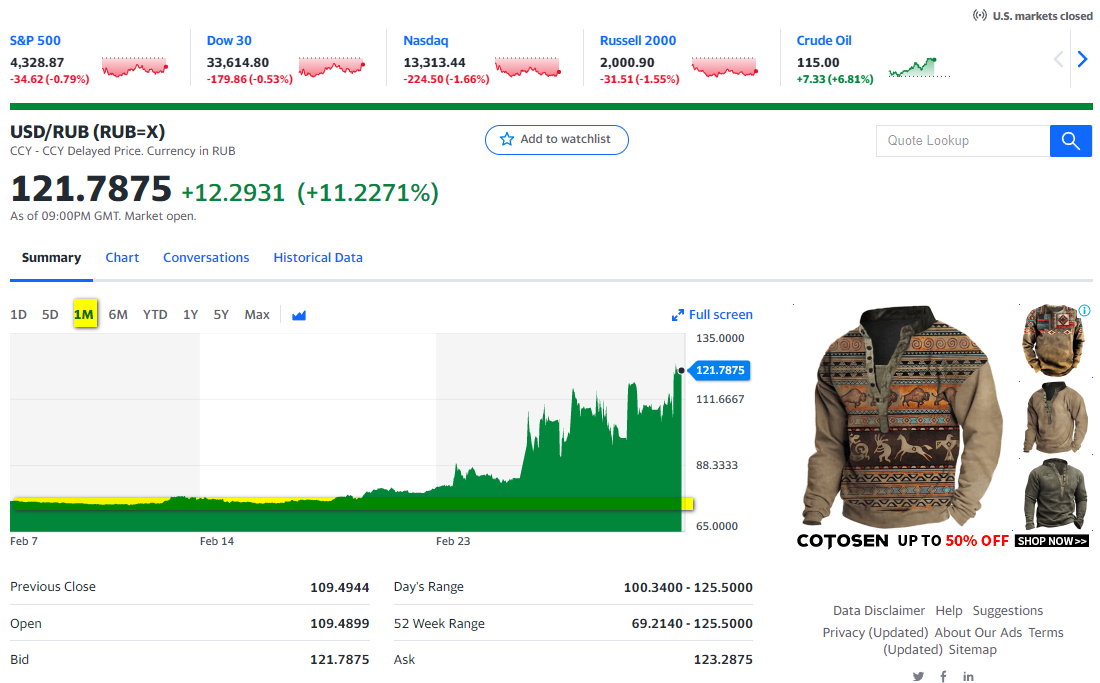This screenshot has height=683, width=1100.
Task: Click the 52 Week Range value
Action: [692, 624]
